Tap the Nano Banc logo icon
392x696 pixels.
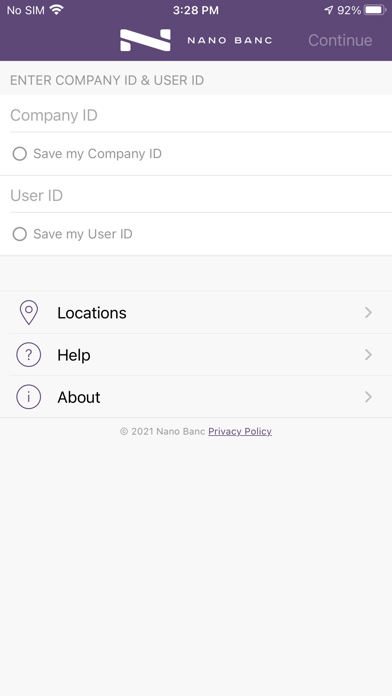point(145,40)
